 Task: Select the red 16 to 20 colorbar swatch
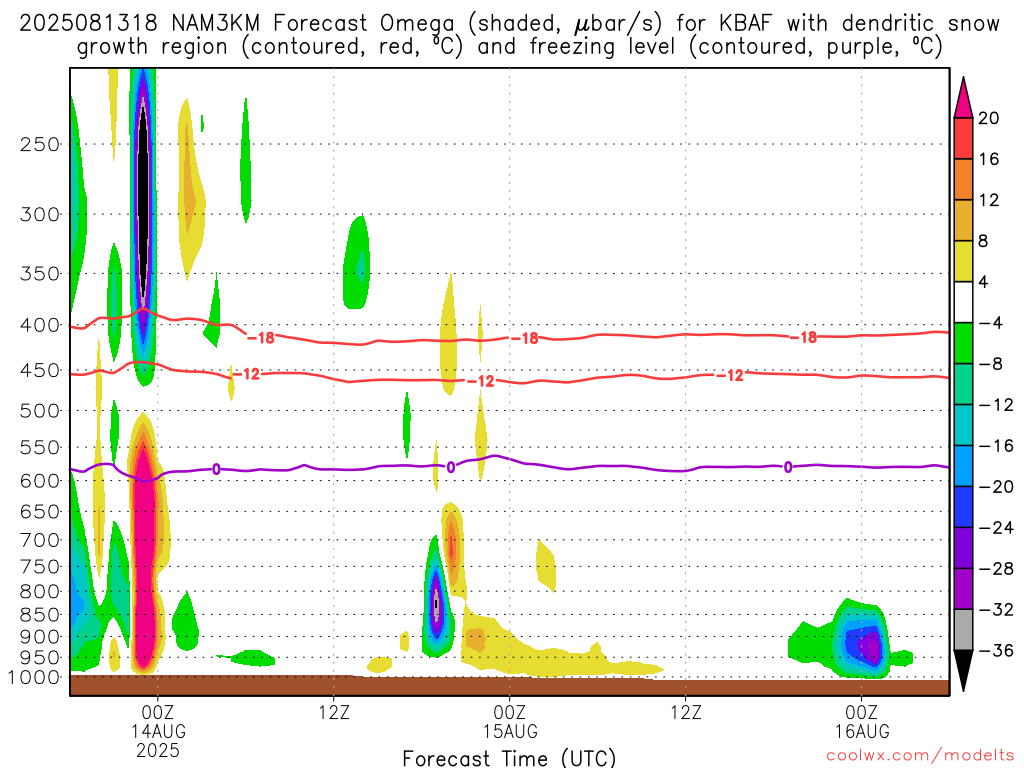point(963,138)
